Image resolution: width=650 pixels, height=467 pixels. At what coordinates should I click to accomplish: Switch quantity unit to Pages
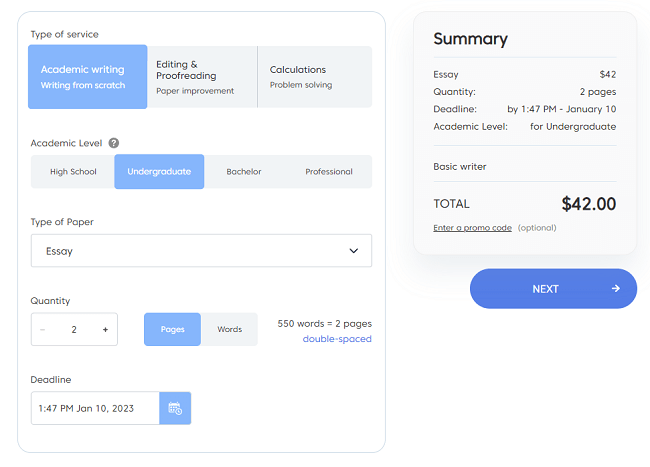coord(172,329)
